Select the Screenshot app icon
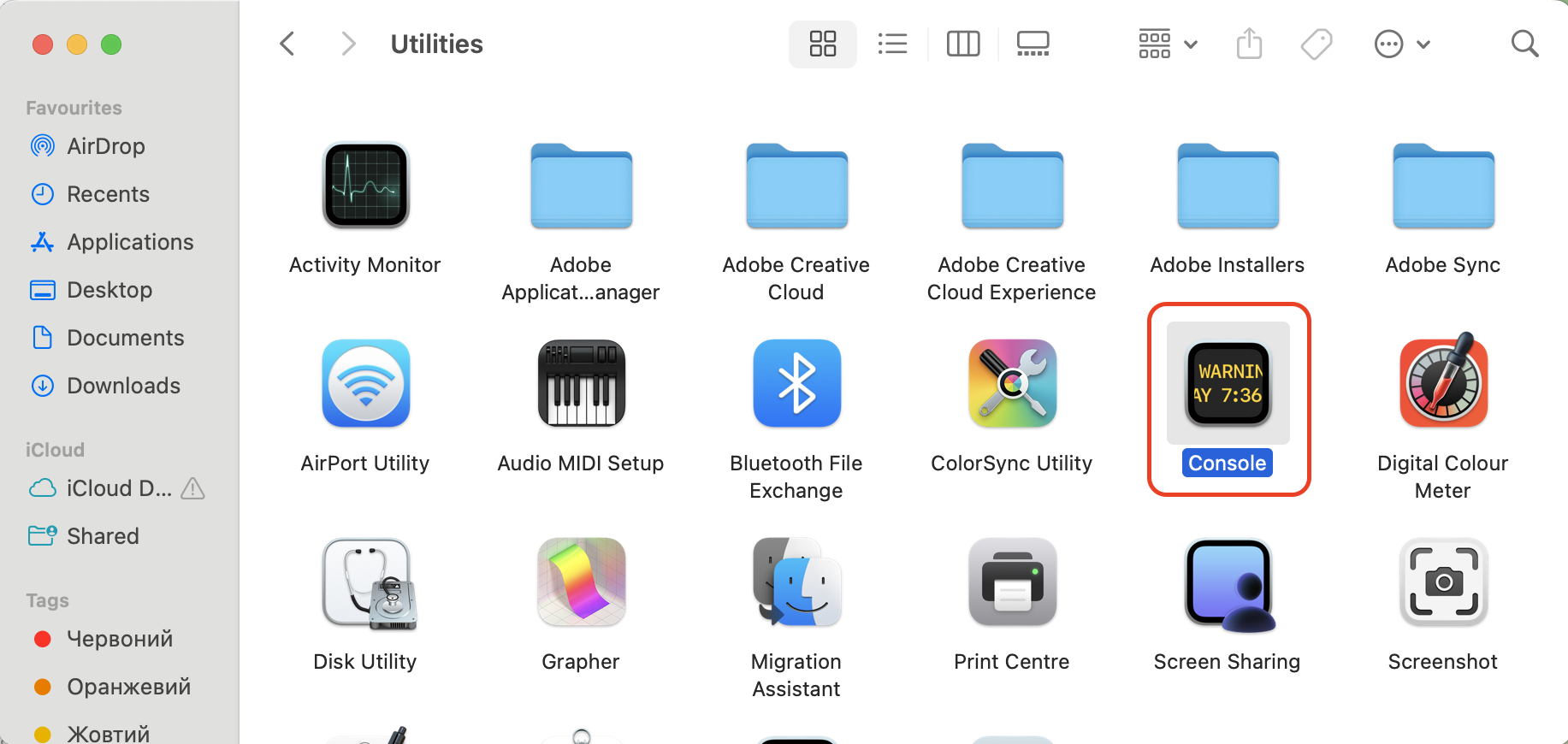 point(1443,582)
